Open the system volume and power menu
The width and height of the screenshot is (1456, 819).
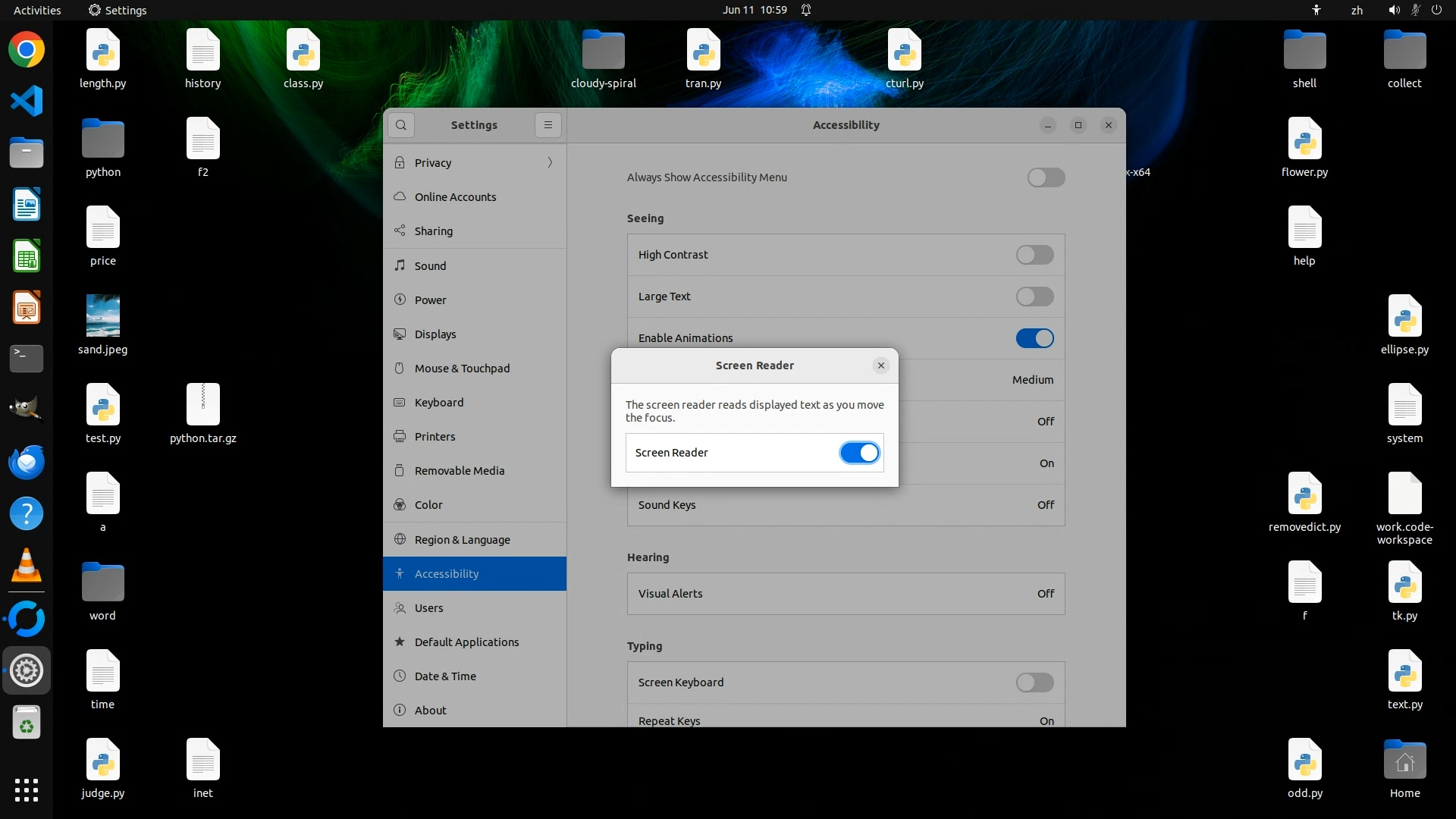1414,10
